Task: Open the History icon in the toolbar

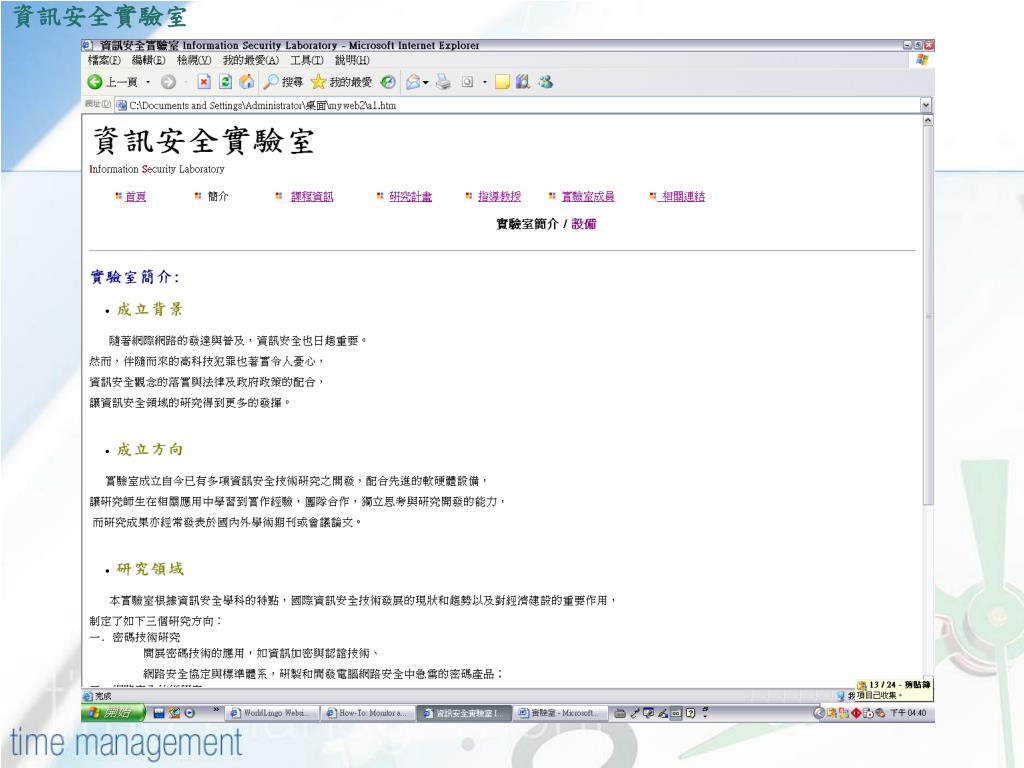Action: [388, 82]
